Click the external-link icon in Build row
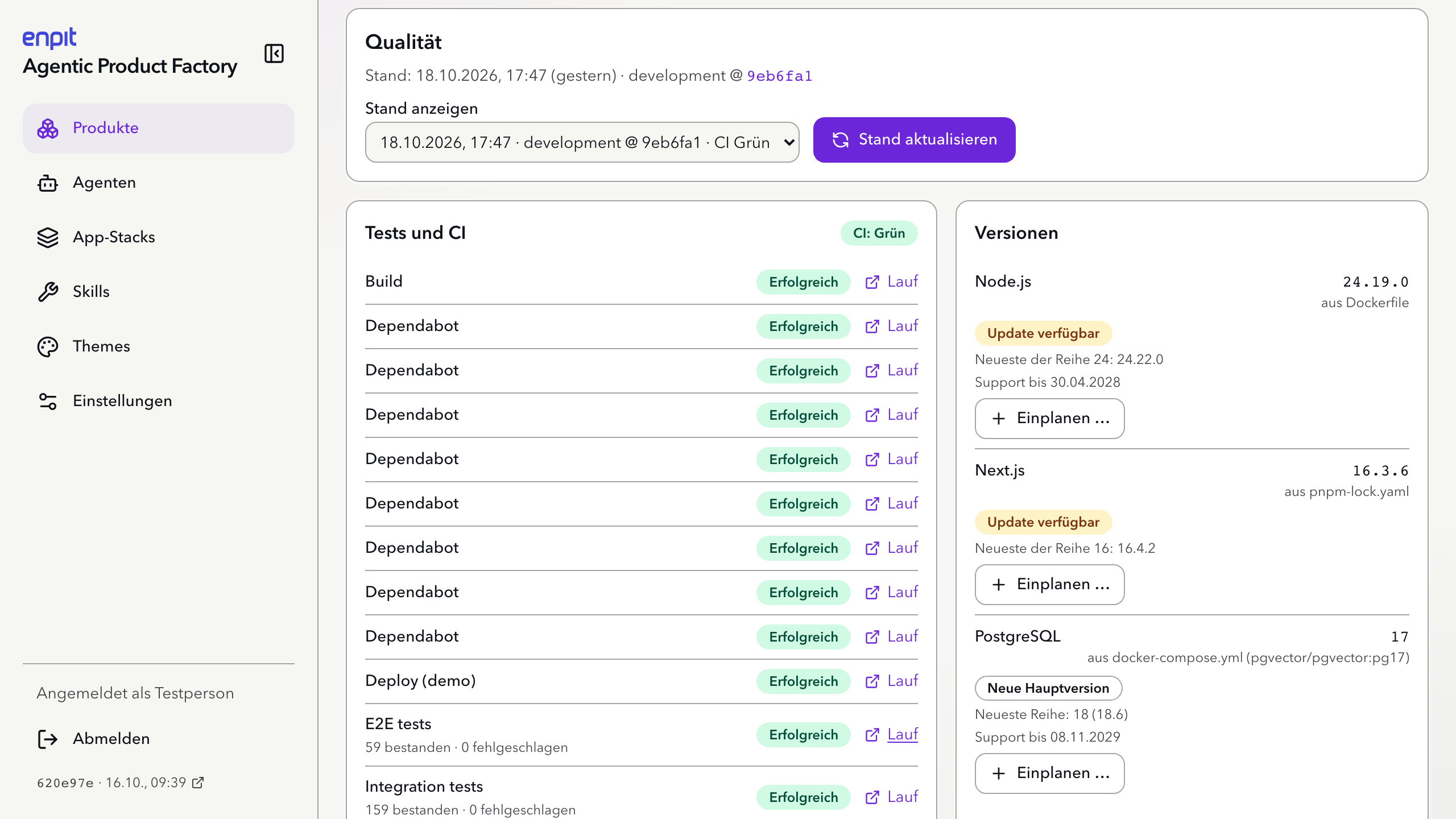 point(872,282)
